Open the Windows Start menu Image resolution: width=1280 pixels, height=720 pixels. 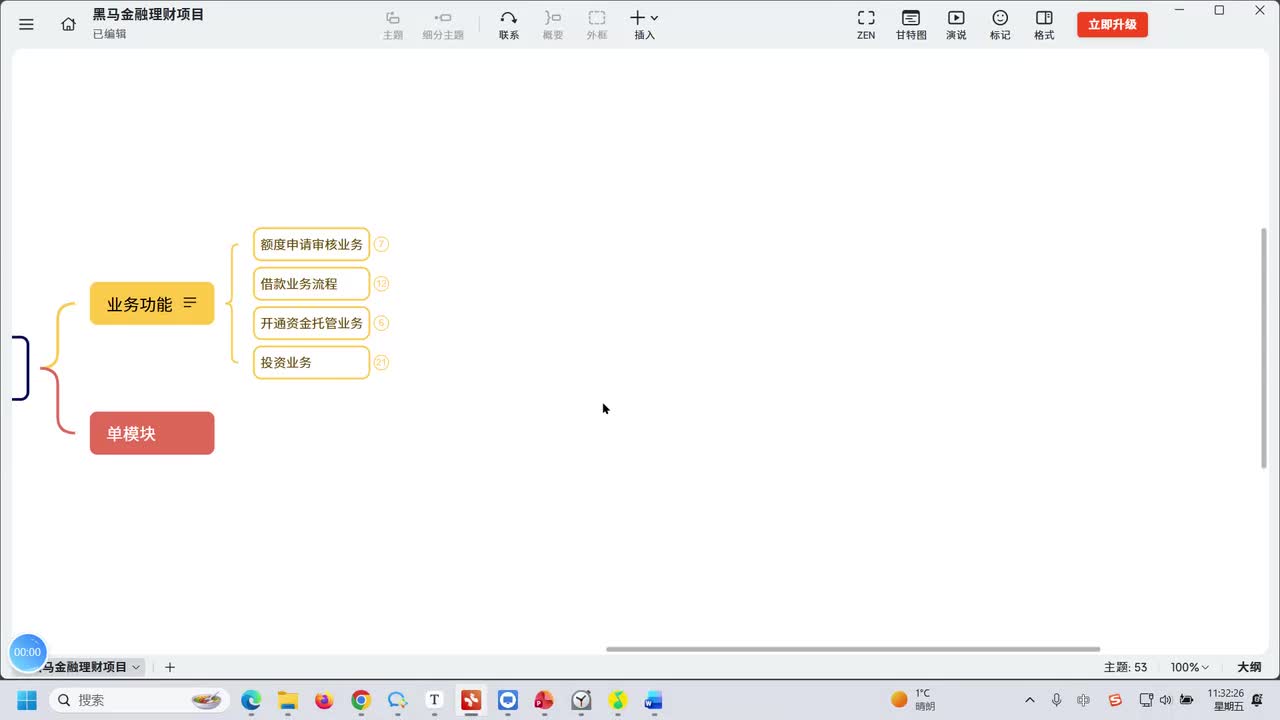27,700
